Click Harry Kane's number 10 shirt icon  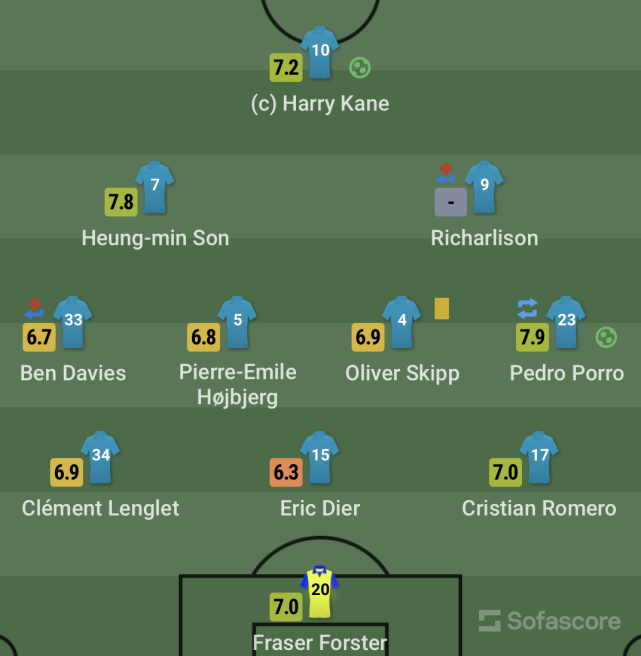tap(320, 53)
